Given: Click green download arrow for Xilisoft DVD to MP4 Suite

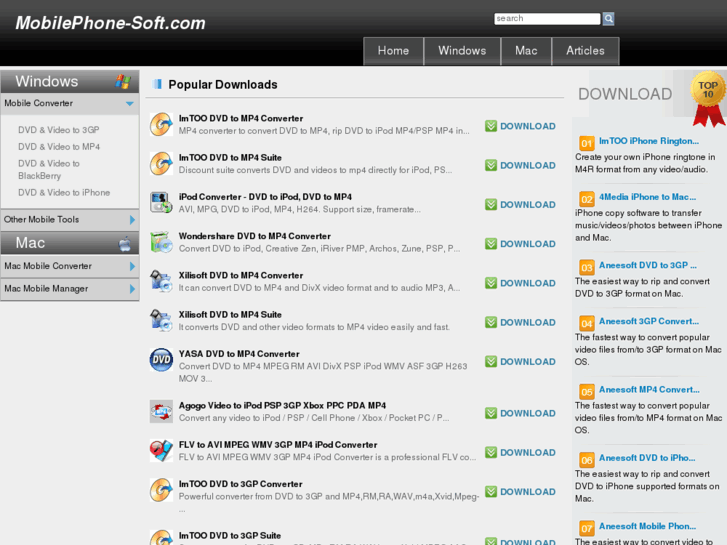Looking at the screenshot, I should (x=491, y=322).
